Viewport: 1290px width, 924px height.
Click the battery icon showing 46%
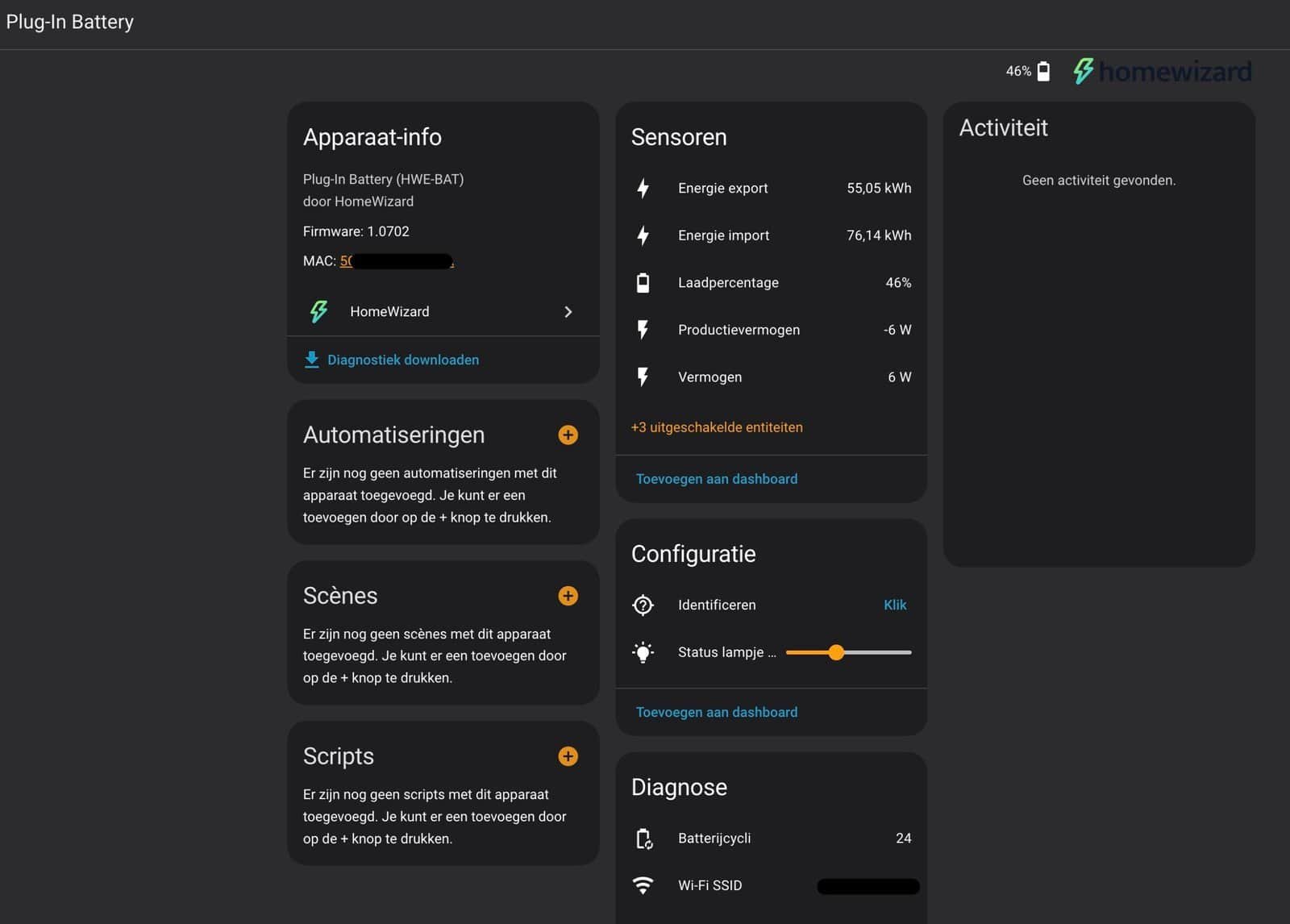tap(1043, 71)
